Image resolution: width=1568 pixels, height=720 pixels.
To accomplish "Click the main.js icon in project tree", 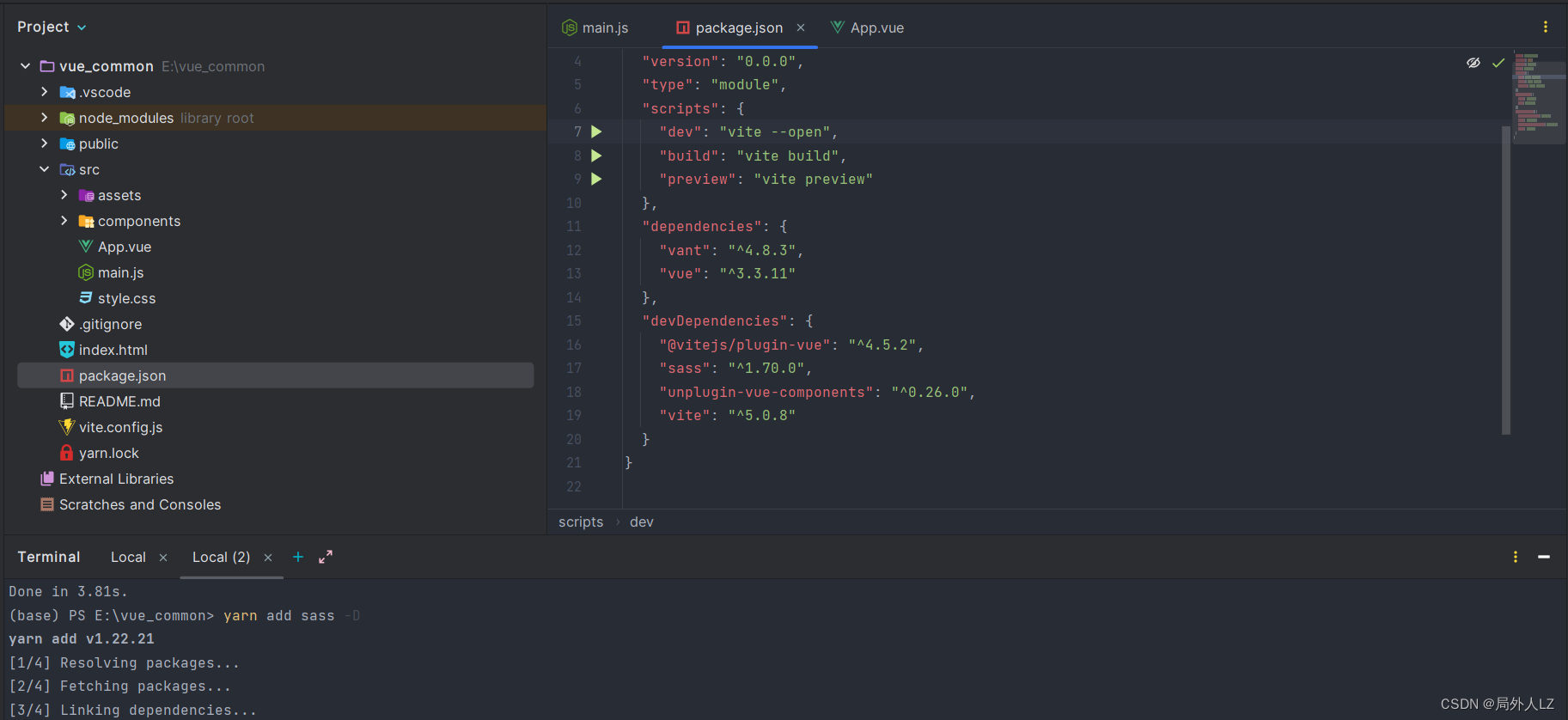I will [x=86, y=272].
